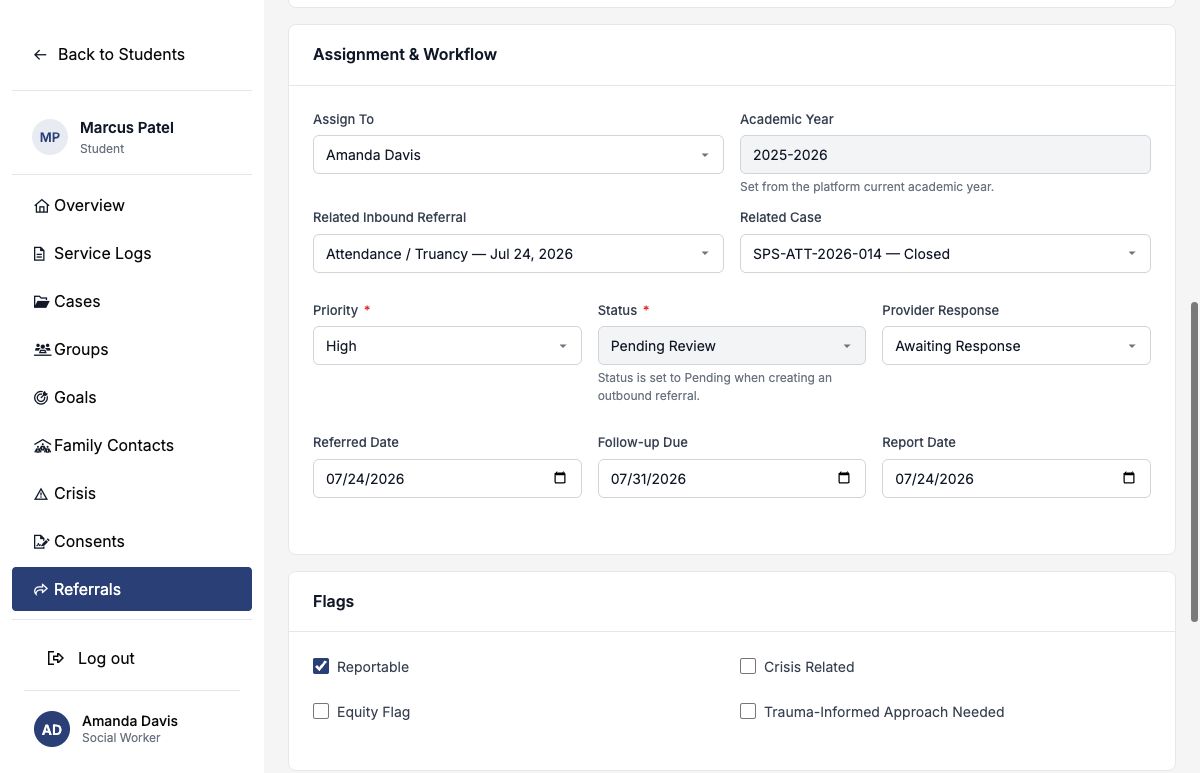Click the Cases folder icon

(x=41, y=302)
